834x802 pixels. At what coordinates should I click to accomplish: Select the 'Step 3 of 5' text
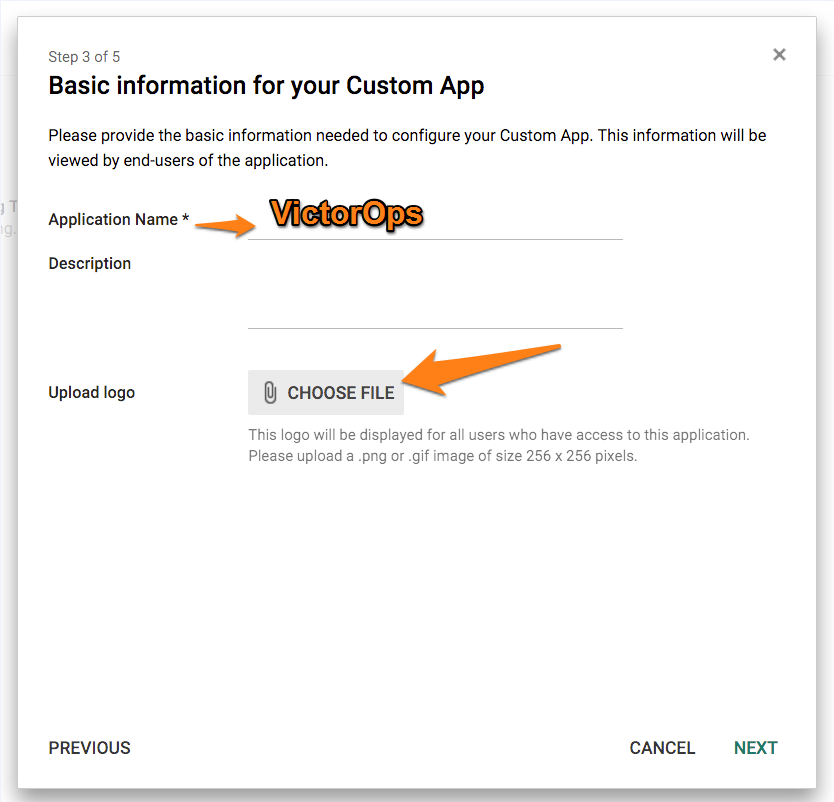[x=84, y=57]
